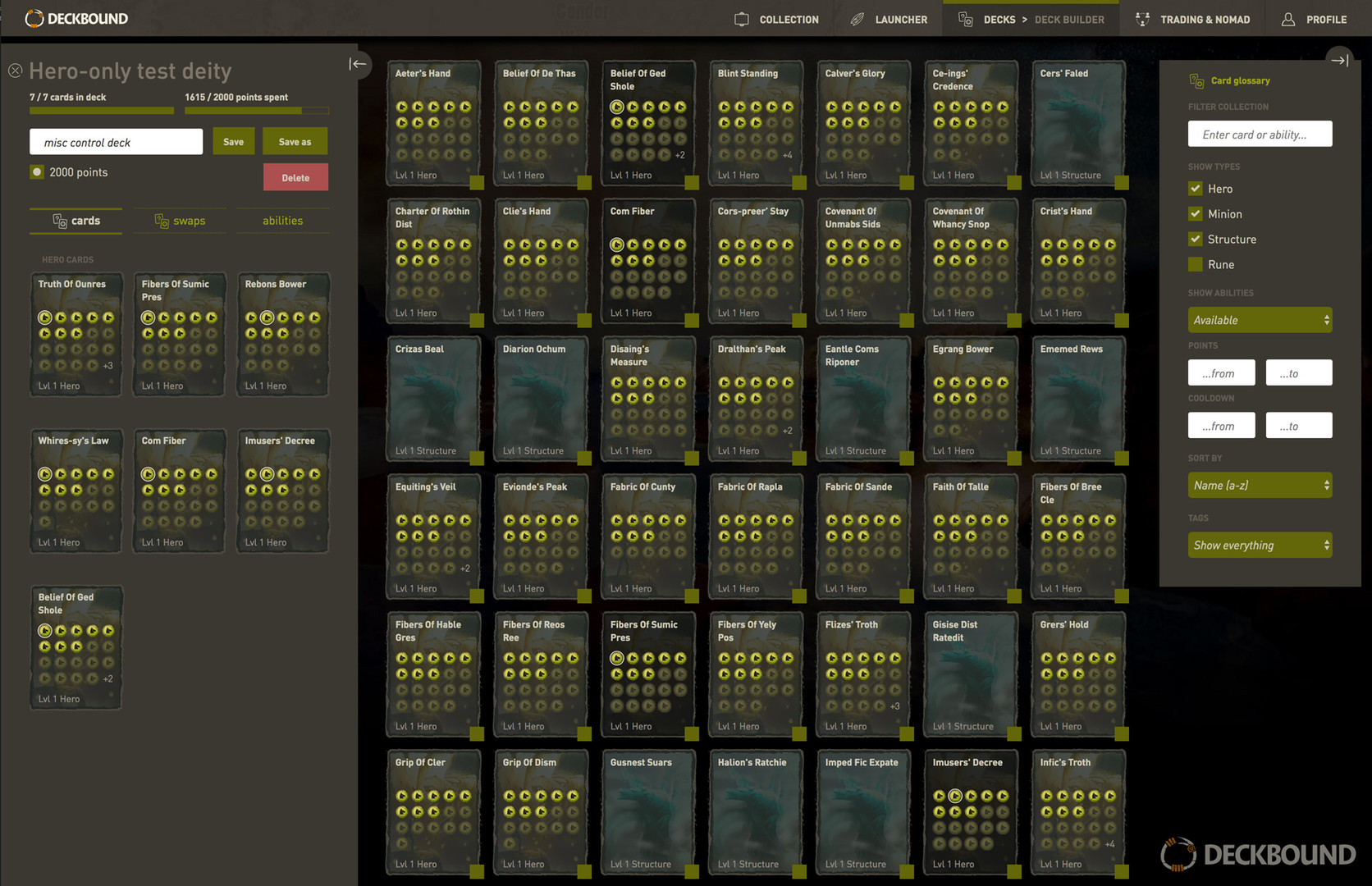Uncheck the Minion type checkbox
The image size is (1372, 886).
tap(1196, 214)
